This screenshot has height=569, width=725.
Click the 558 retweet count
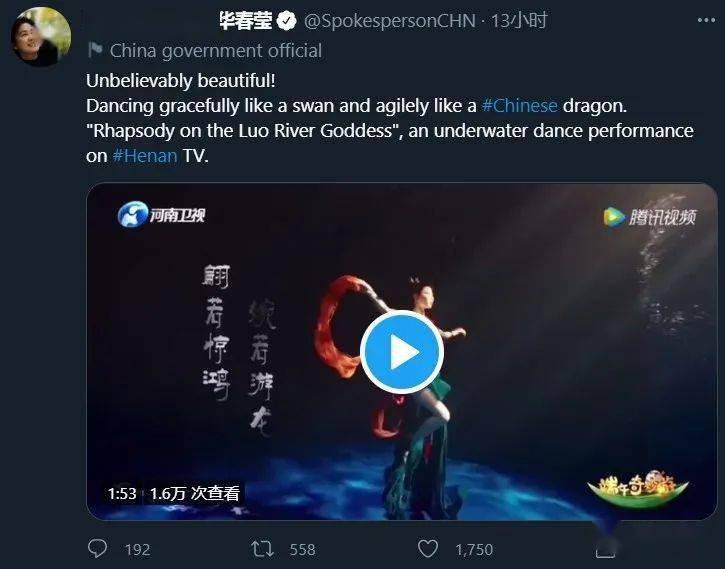pos(302,550)
